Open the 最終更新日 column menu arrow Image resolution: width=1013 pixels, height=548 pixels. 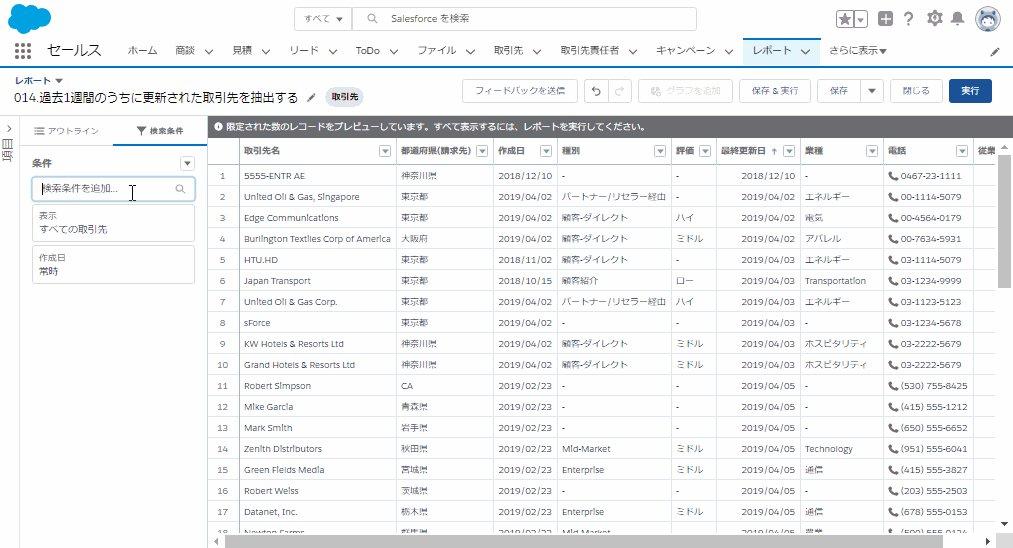pyautogui.click(x=789, y=151)
